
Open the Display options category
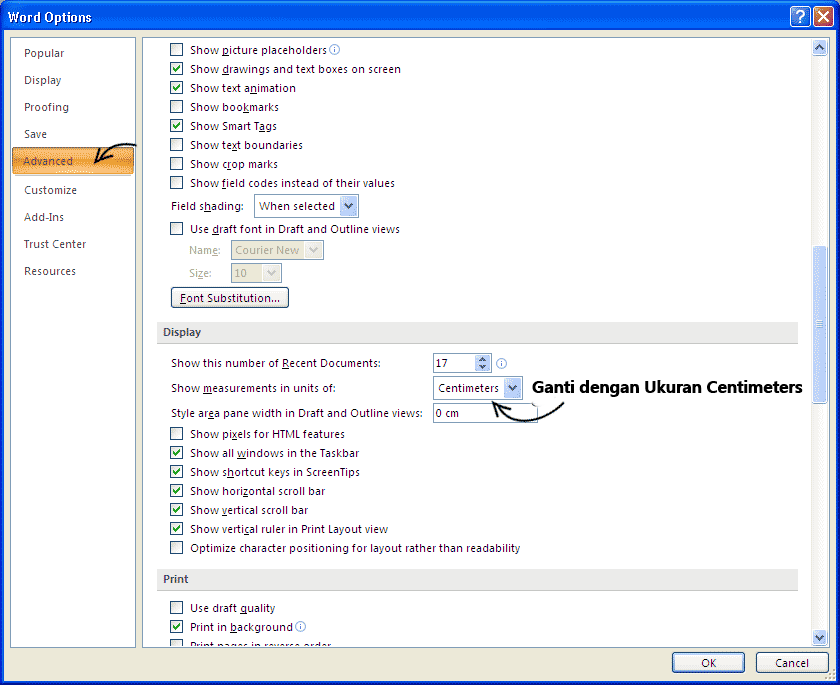(73, 80)
